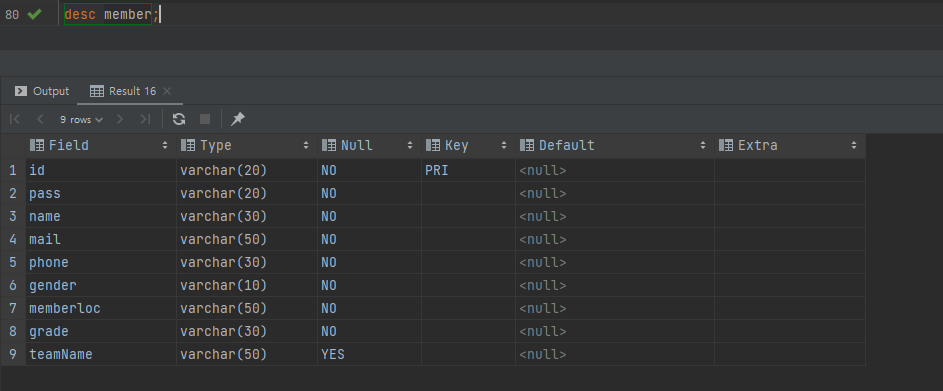
Task: Select the Result 16 tab
Action: coord(123,91)
